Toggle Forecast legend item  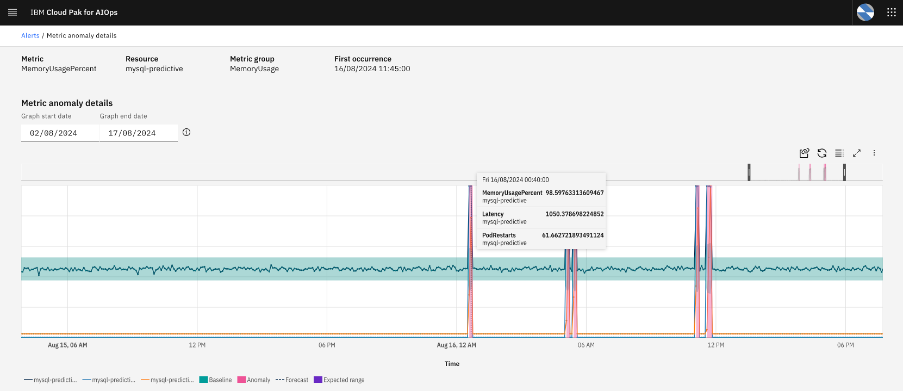pyautogui.click(x=292, y=380)
